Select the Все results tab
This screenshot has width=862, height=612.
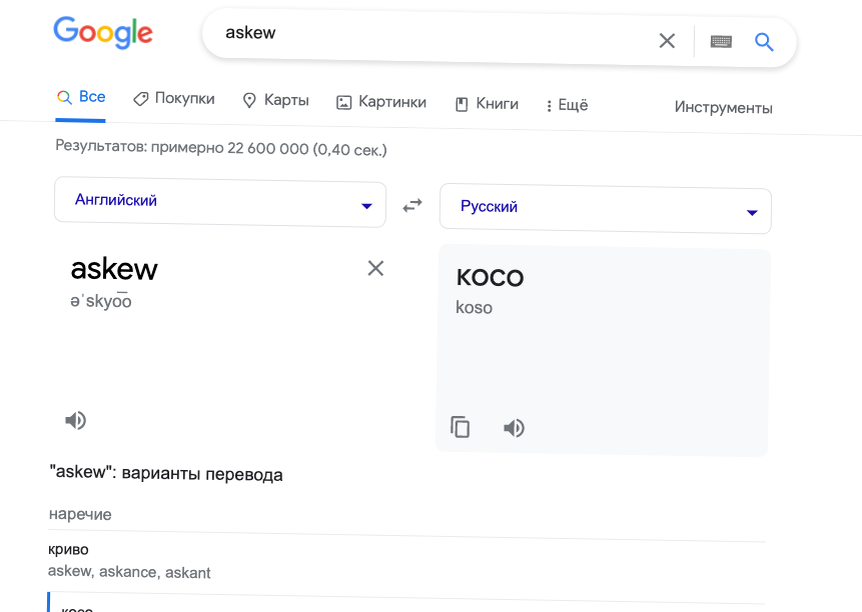pos(81,97)
